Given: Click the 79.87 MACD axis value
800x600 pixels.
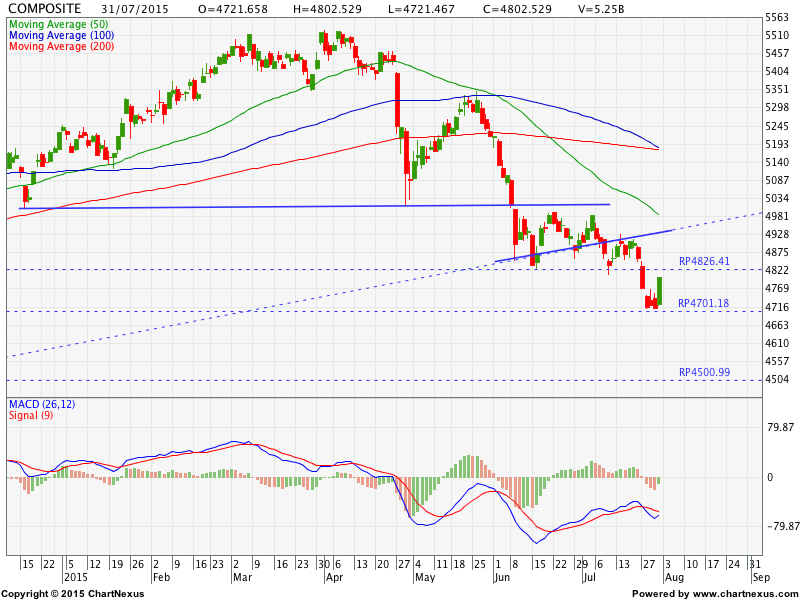Looking at the screenshot, I should [x=780, y=427].
